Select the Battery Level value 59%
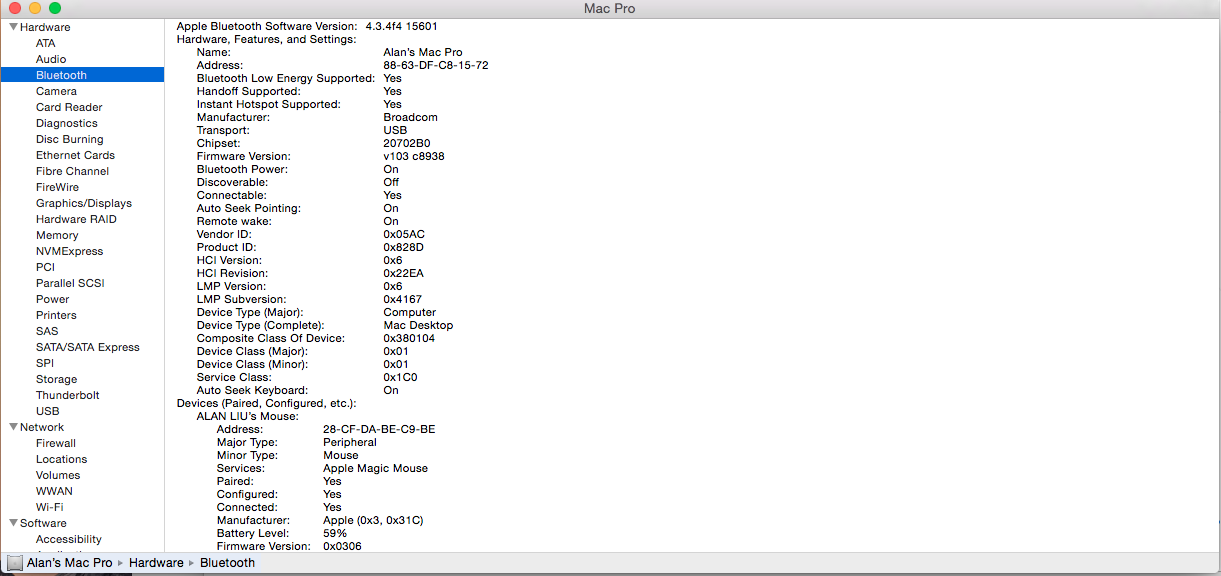Viewport: 1221px width, 576px height. coord(335,533)
